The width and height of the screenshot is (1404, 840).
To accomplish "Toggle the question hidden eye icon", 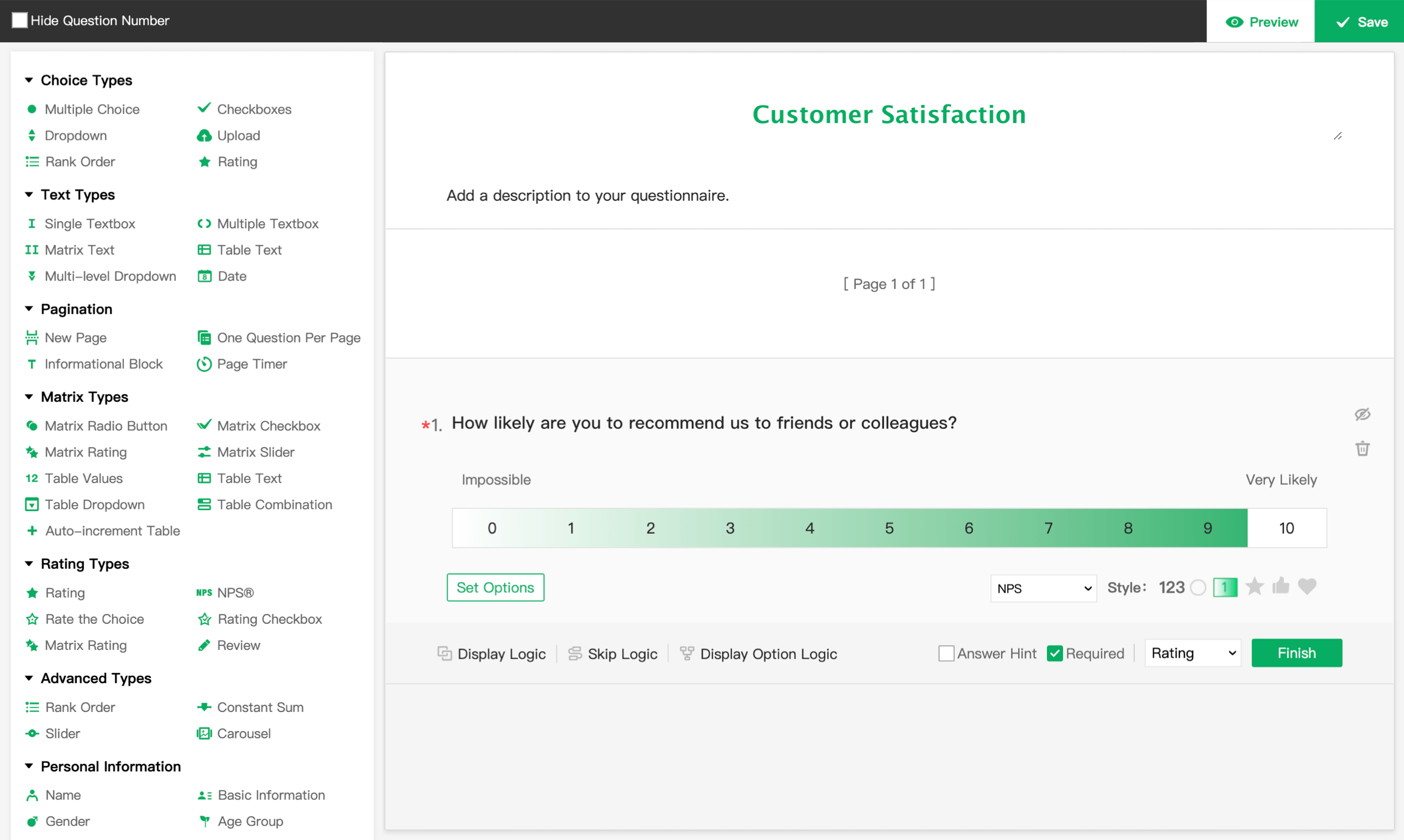I will point(1362,414).
